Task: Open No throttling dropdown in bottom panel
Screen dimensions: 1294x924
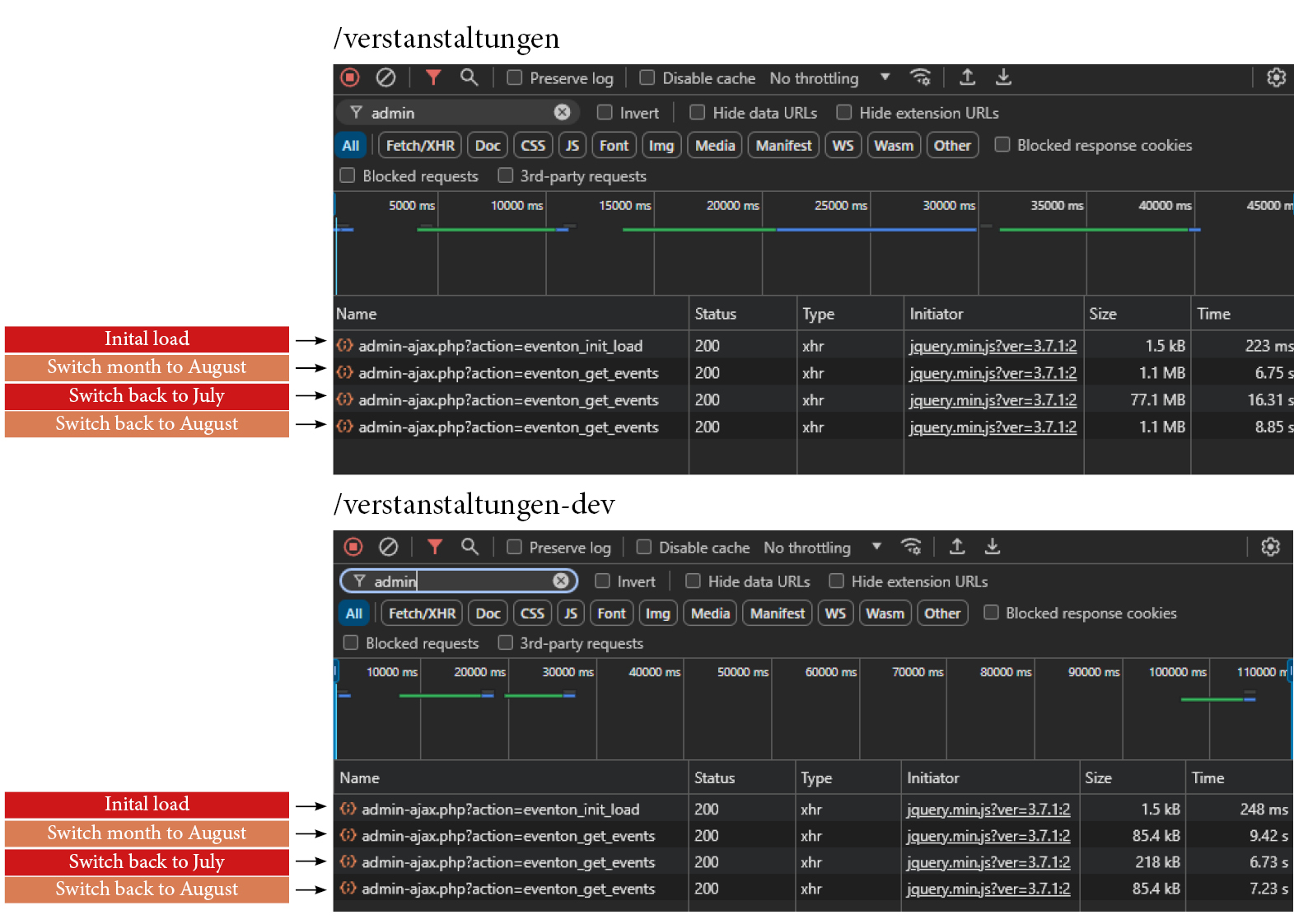Action: coord(823,547)
